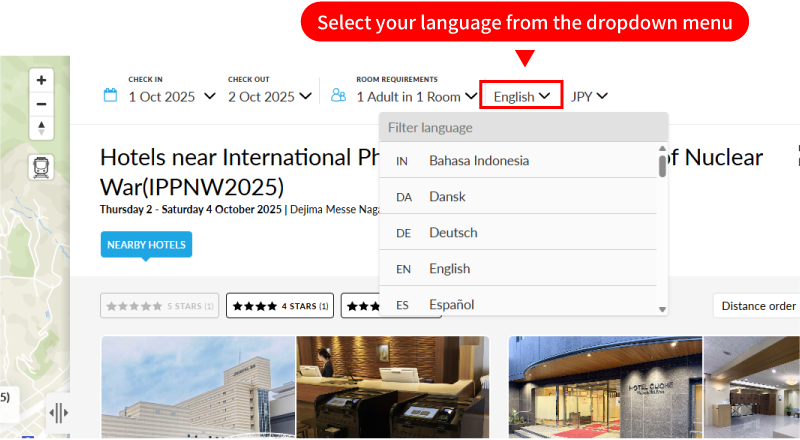Screen dimensions: 800x440
Task: Click the Filter language search field
Action: pyautogui.click(x=523, y=128)
